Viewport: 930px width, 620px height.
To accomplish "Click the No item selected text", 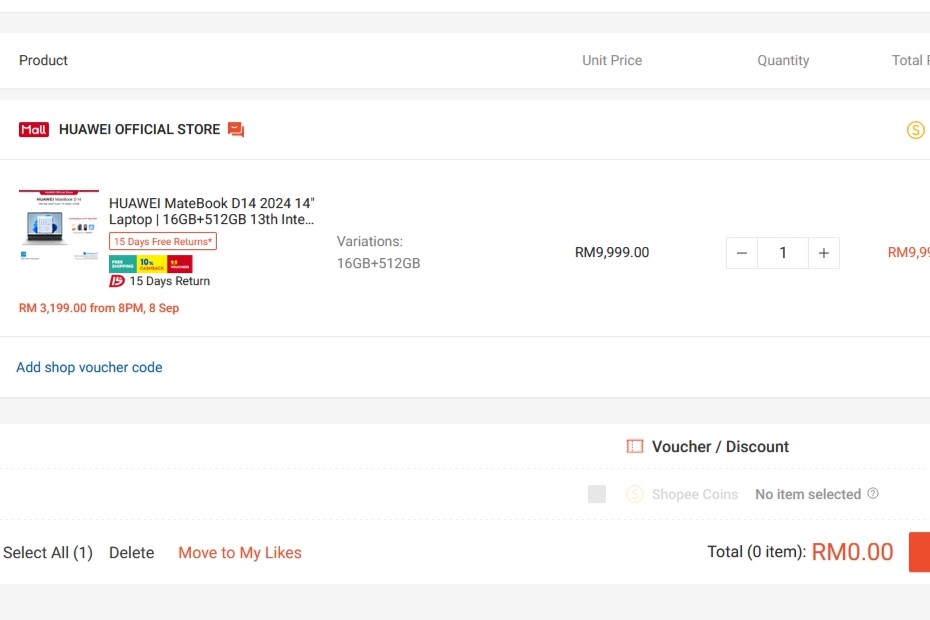I will (808, 494).
